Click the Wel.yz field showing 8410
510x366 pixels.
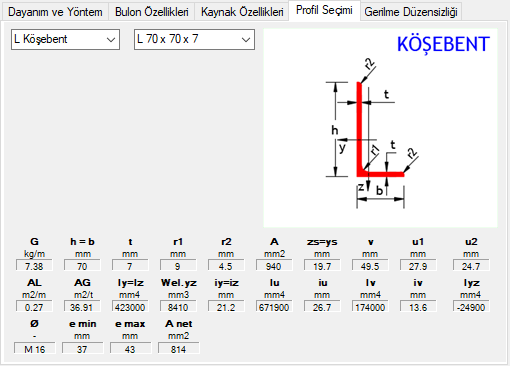click(x=178, y=307)
